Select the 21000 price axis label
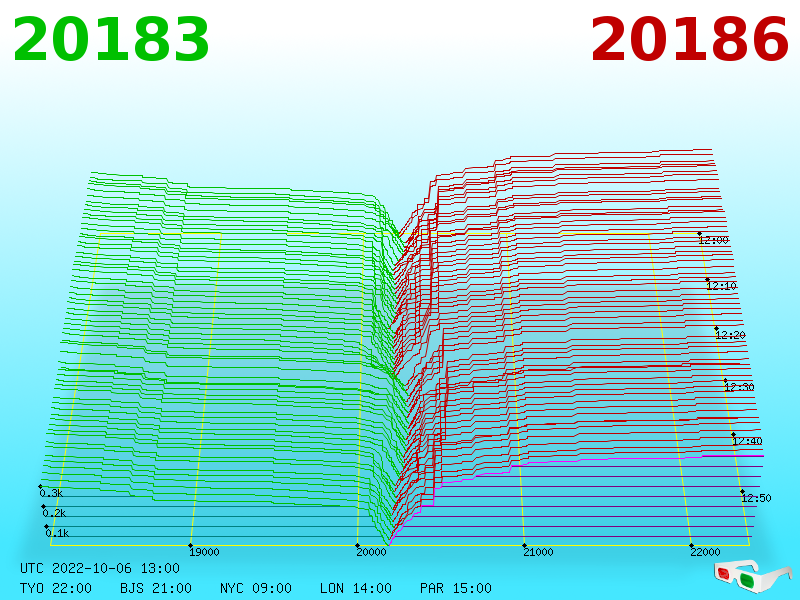800x600 pixels. [x=538, y=552]
